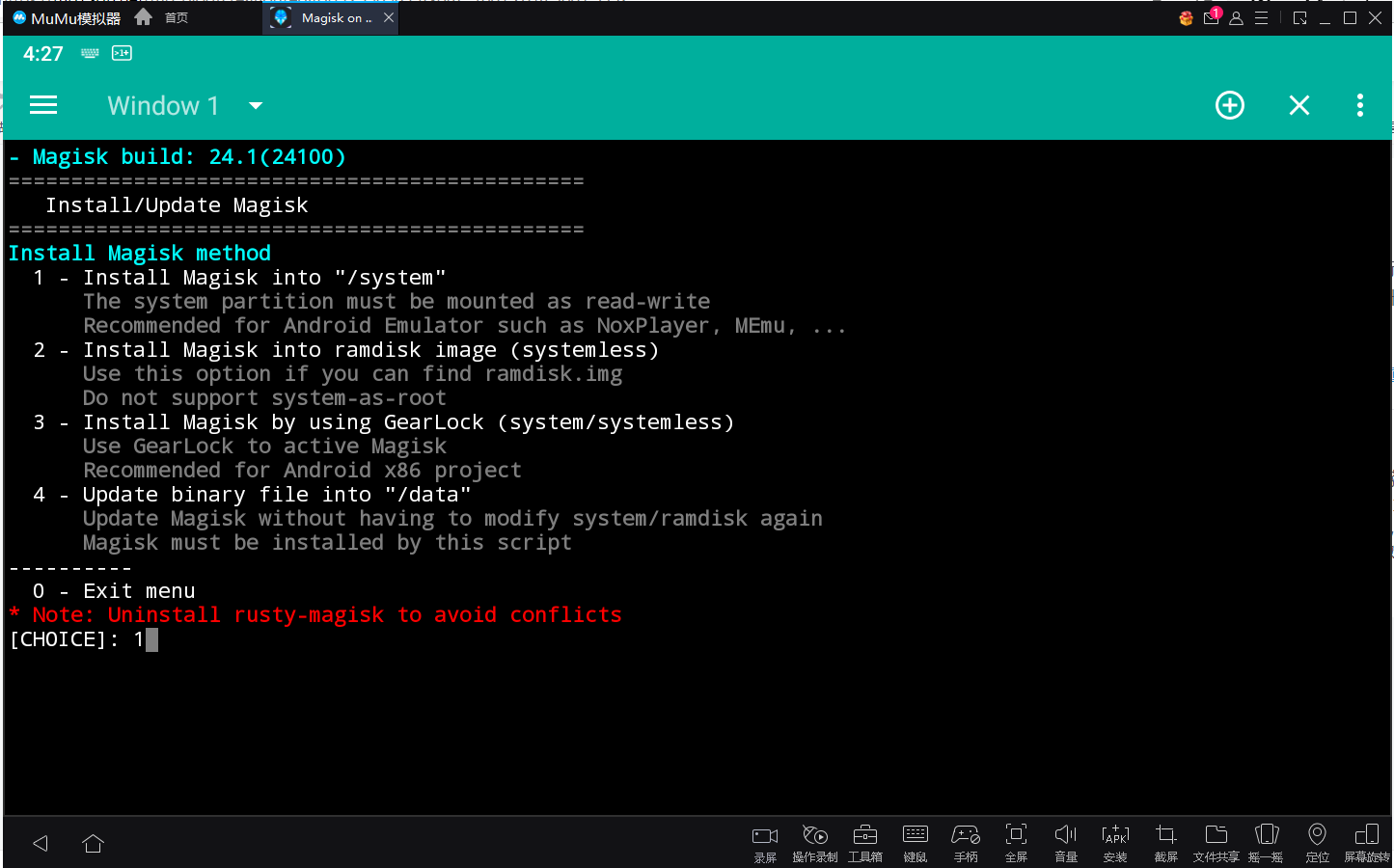This screenshot has width=1394, height=868.
Task: Open operation recording (操作录制) tool
Action: click(815, 843)
